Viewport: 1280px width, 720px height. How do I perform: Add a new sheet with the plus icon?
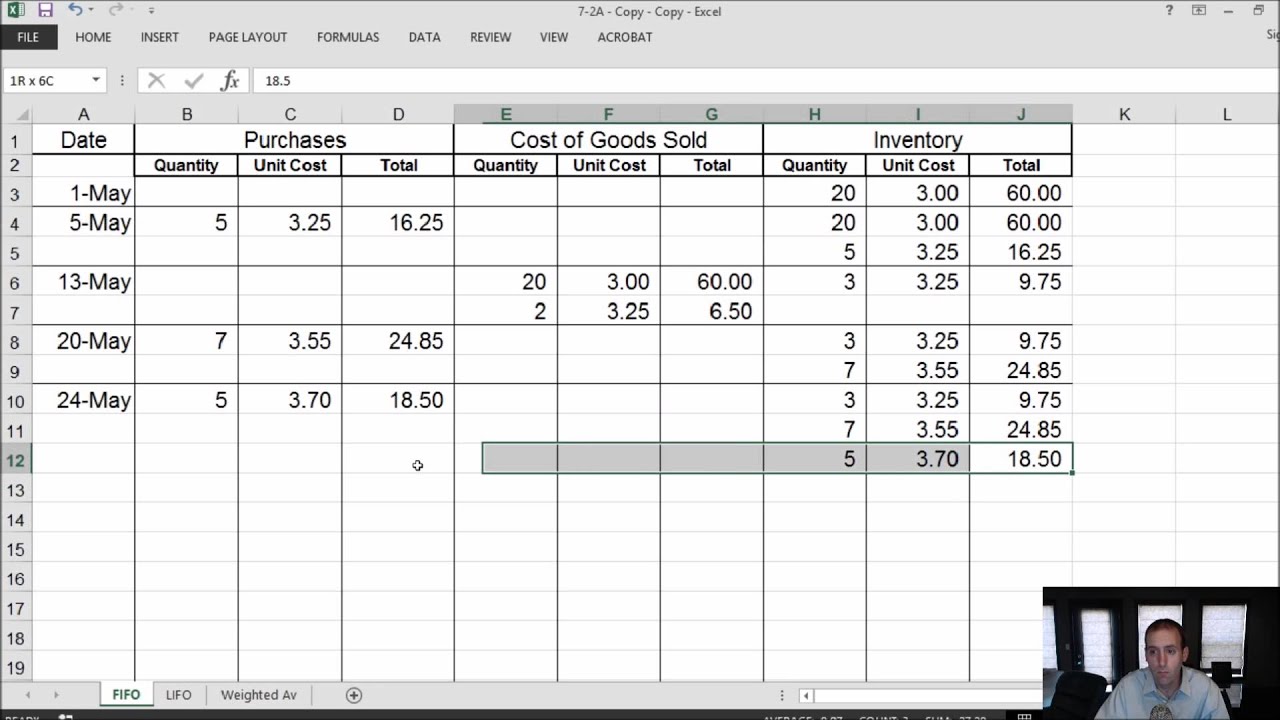(x=353, y=695)
